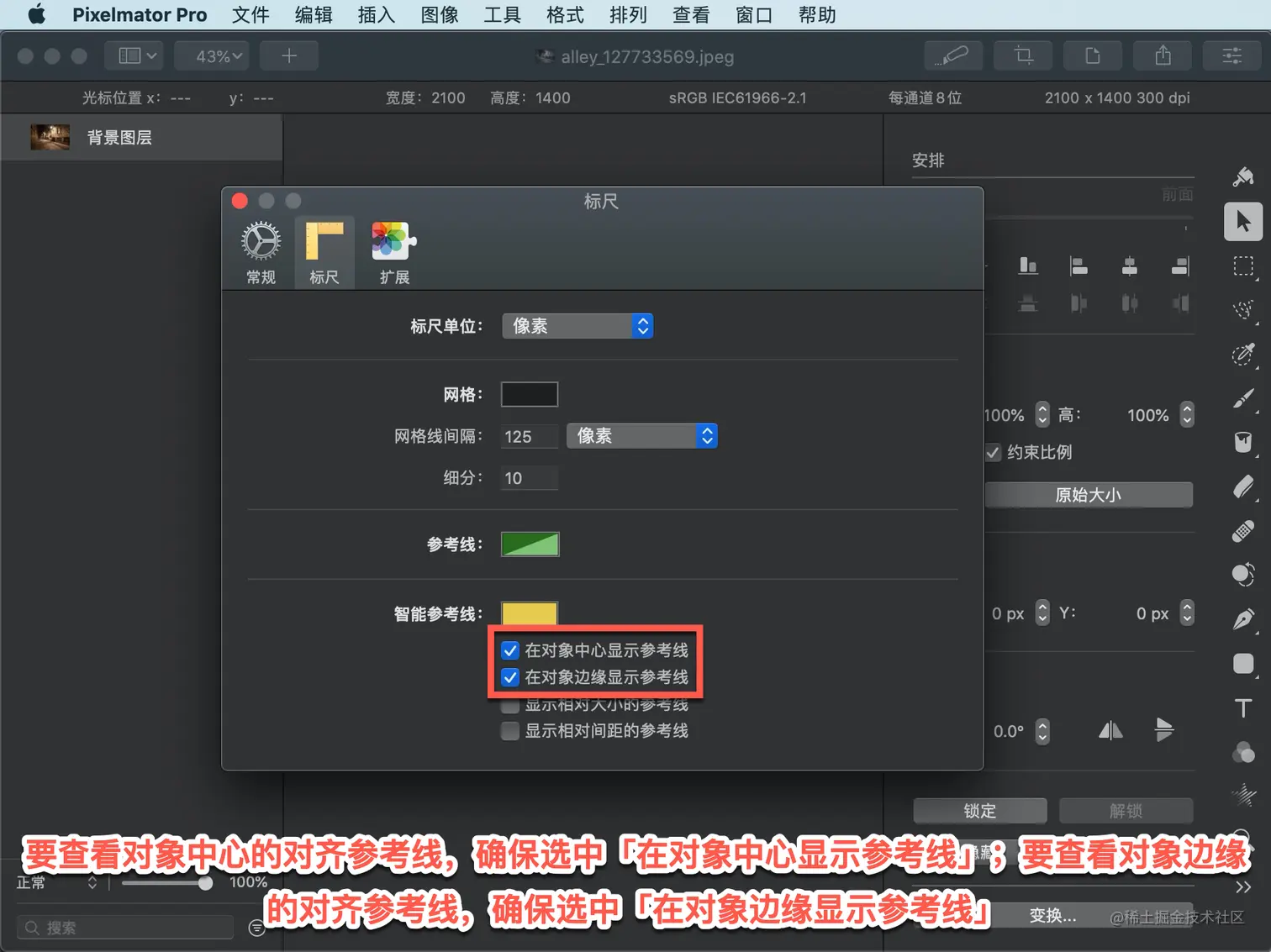Select the Paint brush tool
The width and height of the screenshot is (1271, 952).
[x=1243, y=398]
